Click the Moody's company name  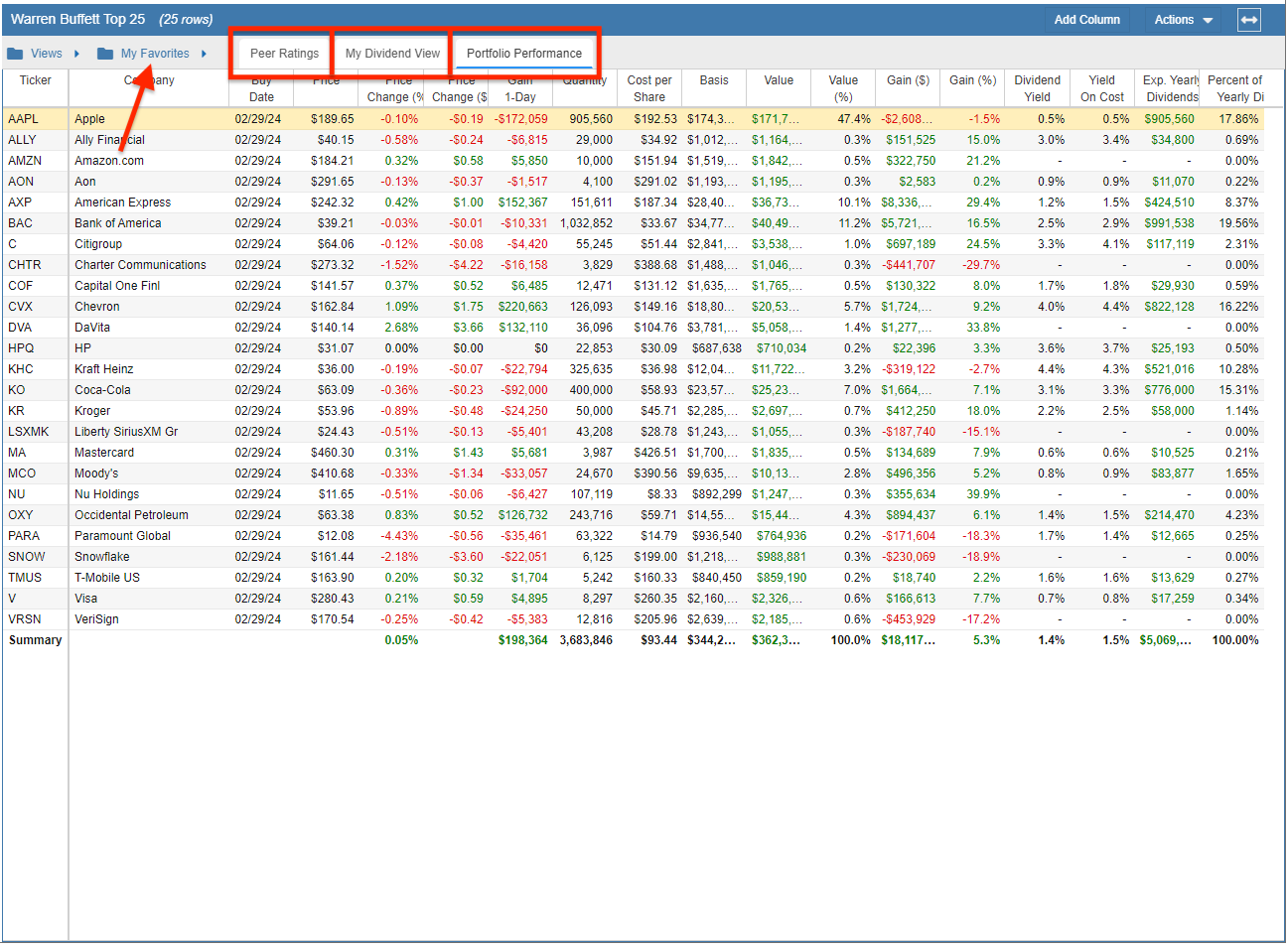coord(96,474)
